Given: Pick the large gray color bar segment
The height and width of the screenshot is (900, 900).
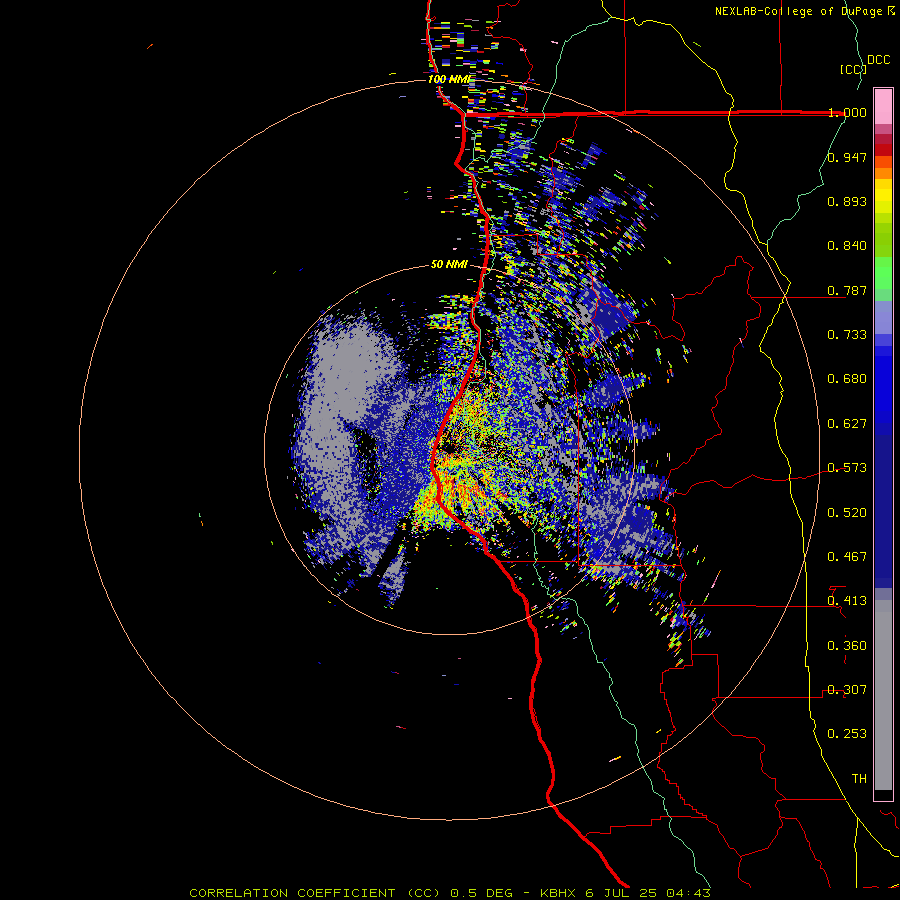Looking at the screenshot, I should pos(883,695).
